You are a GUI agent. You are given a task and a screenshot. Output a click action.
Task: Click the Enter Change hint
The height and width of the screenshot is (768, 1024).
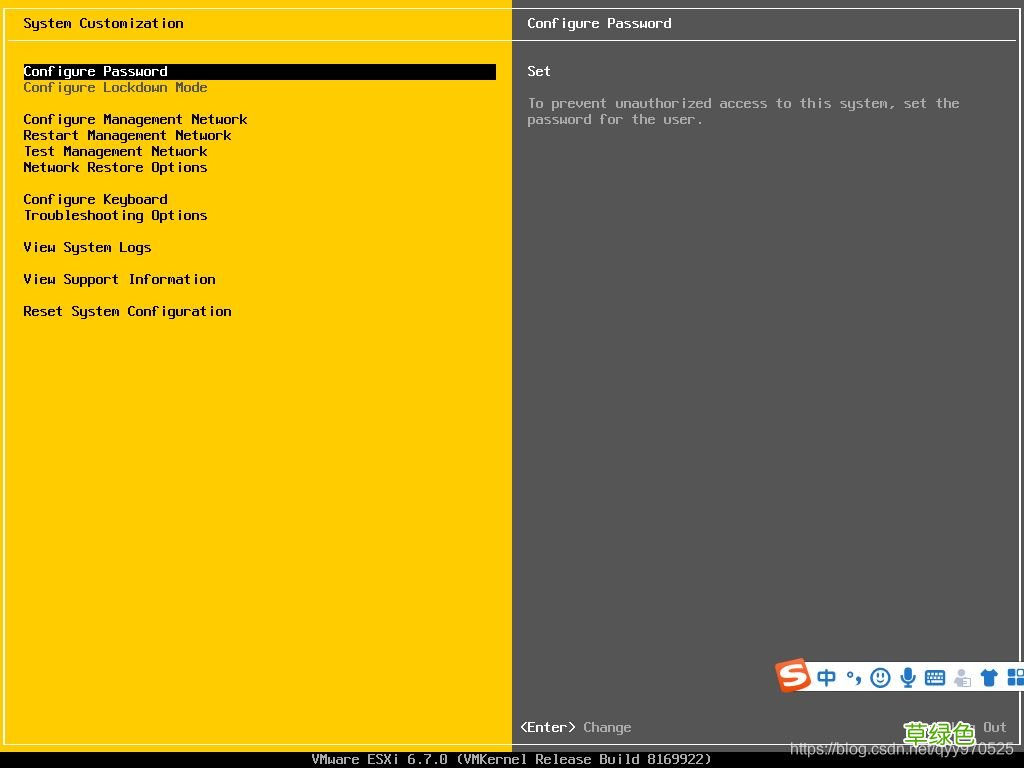pos(576,728)
